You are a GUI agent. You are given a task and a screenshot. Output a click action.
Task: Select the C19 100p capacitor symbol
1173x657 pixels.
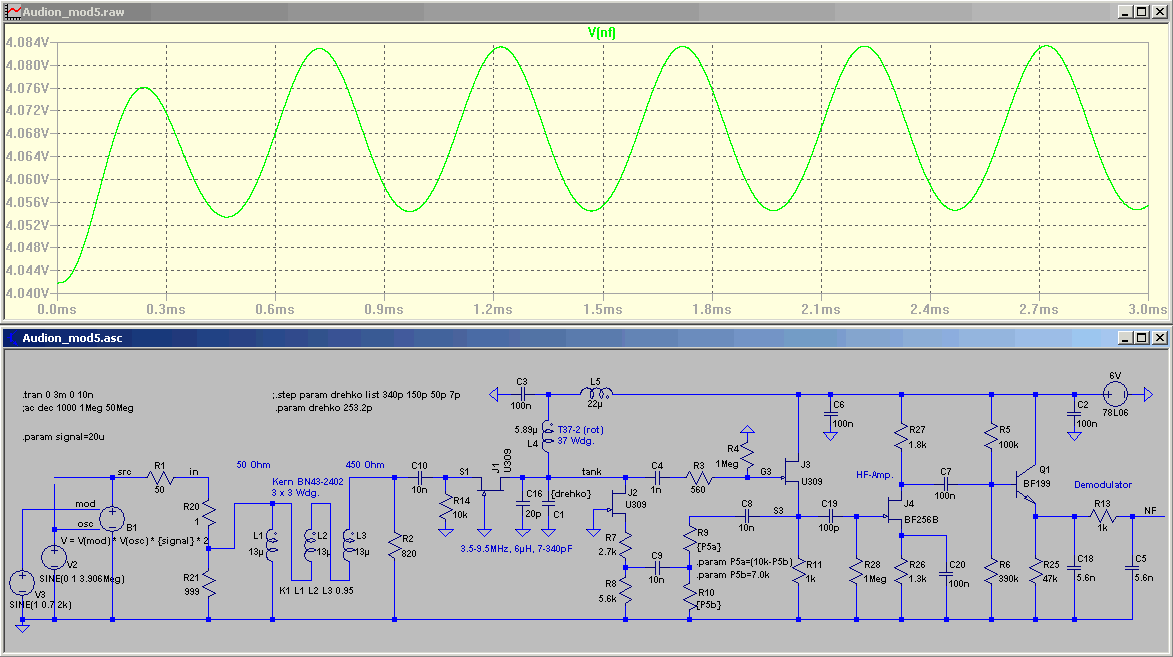(830, 516)
